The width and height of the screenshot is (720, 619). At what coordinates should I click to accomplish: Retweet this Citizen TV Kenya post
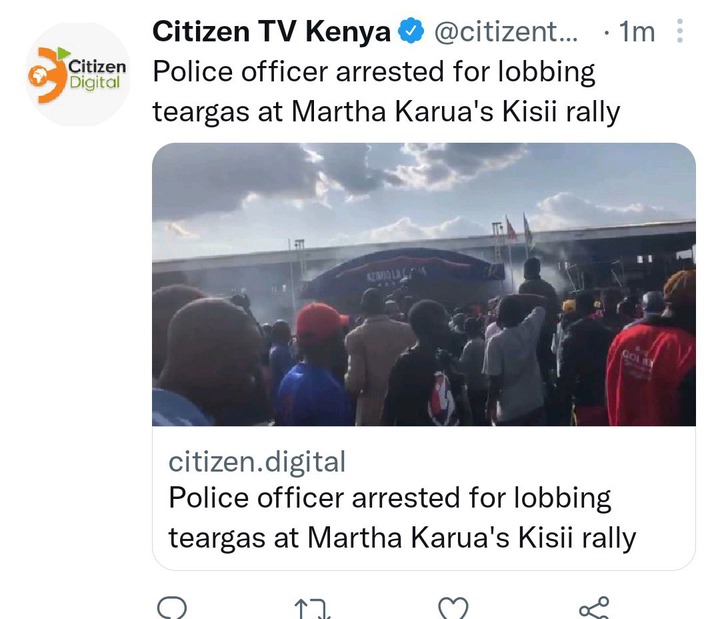click(312, 609)
